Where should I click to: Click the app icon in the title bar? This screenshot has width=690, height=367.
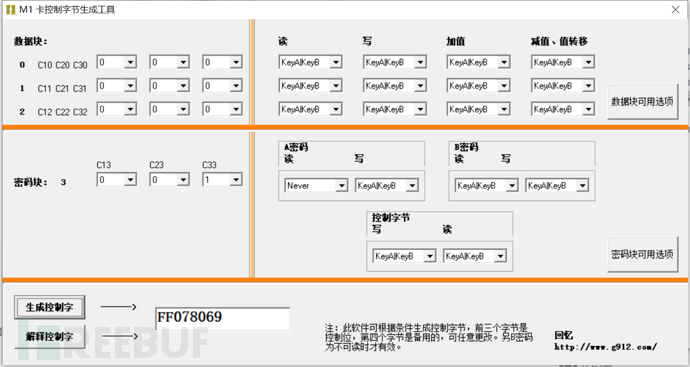click(x=11, y=9)
